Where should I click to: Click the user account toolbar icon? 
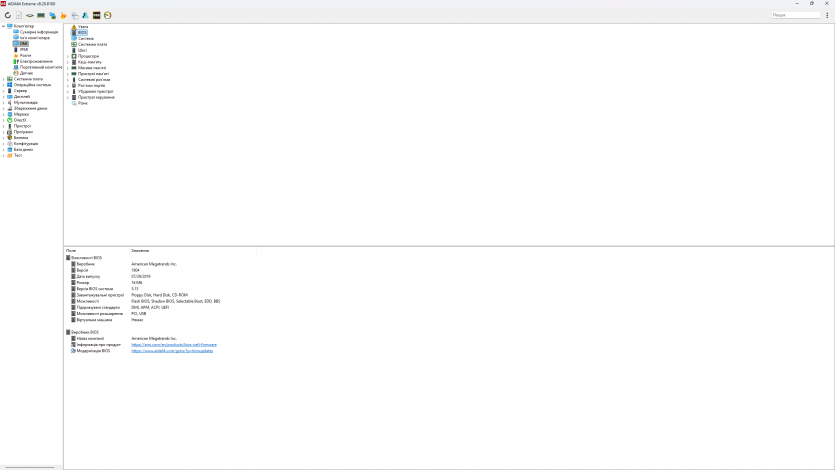click(x=85, y=15)
